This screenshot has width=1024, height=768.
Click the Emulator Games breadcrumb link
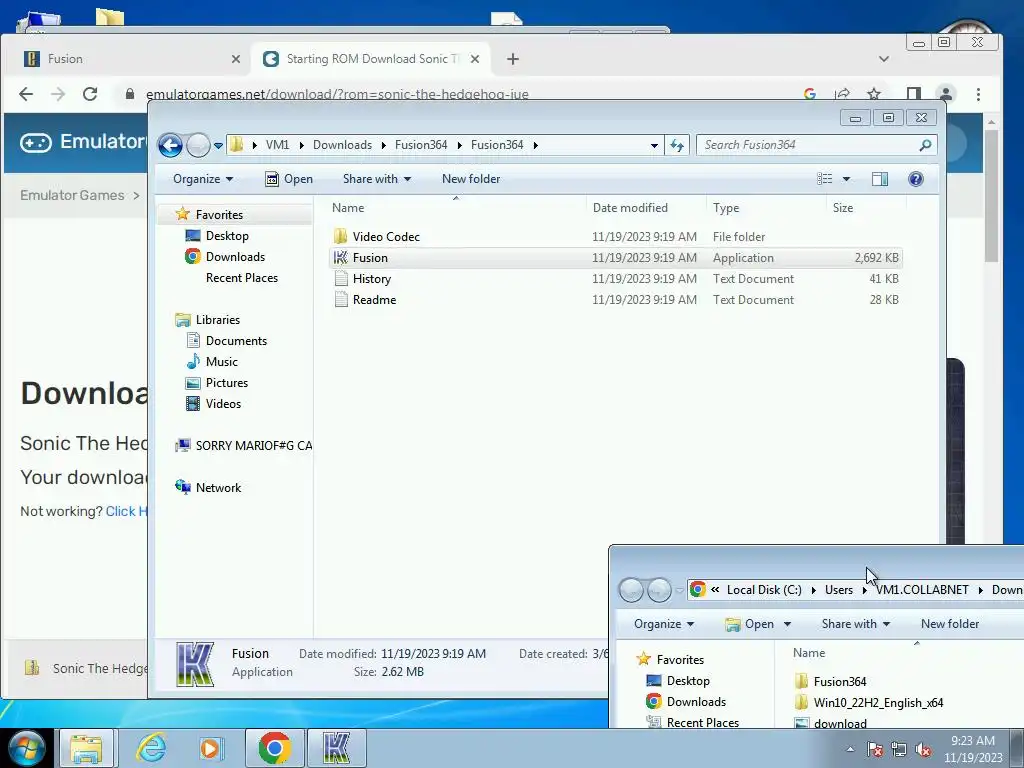(x=72, y=195)
